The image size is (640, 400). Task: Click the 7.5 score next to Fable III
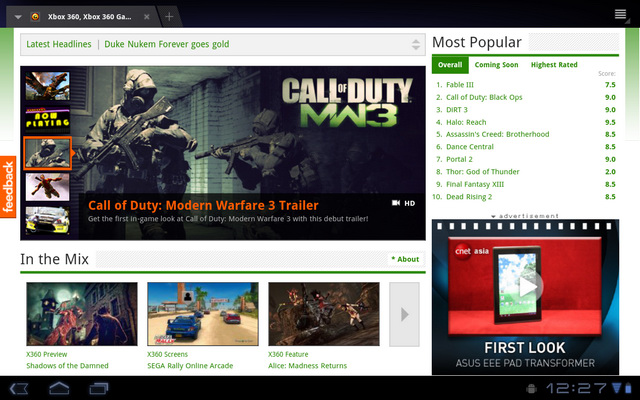tap(610, 85)
